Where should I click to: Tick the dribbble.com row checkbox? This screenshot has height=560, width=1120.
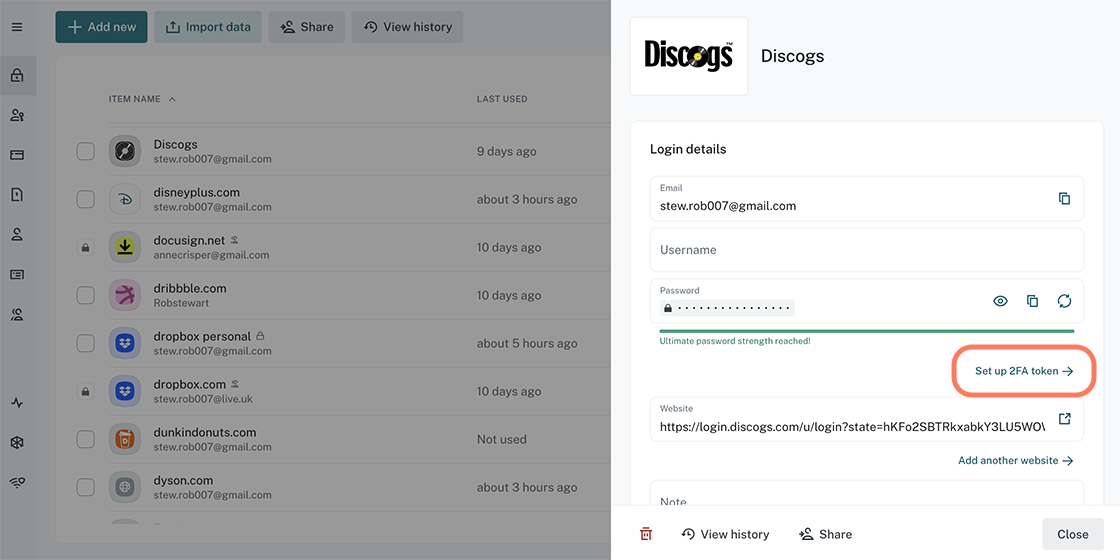pos(86,295)
